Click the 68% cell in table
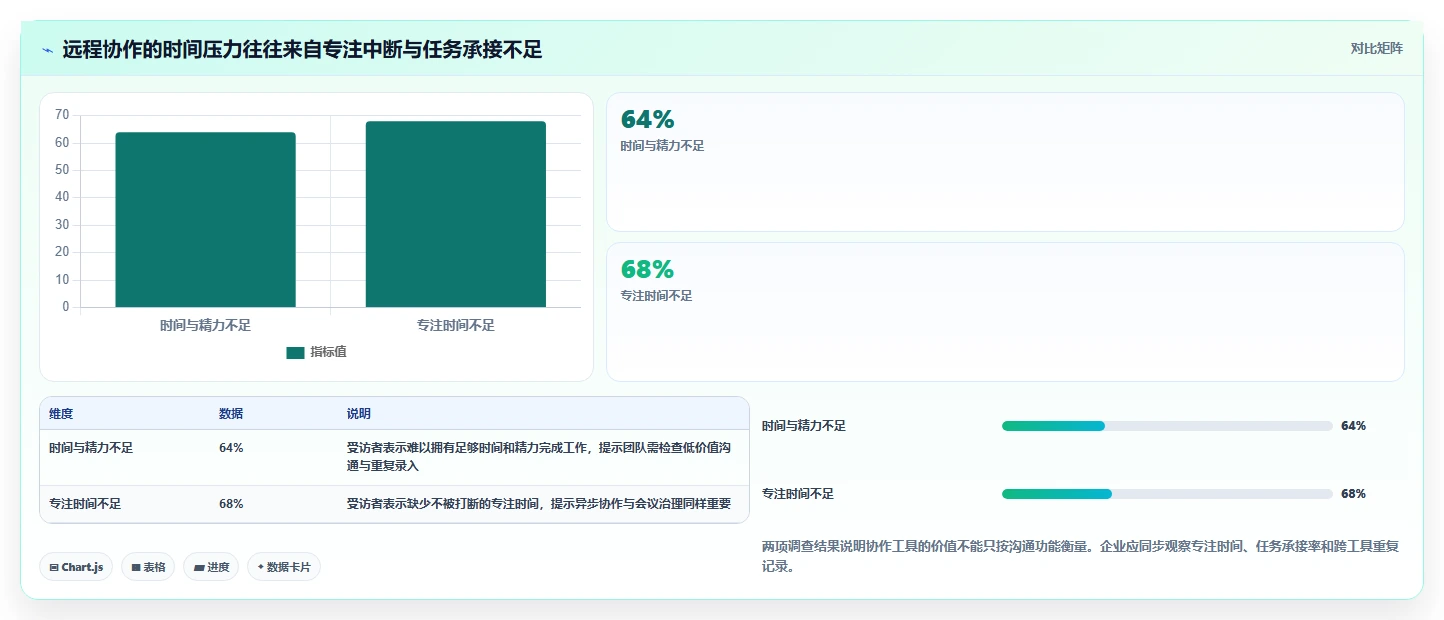1444x620 pixels. (x=231, y=504)
